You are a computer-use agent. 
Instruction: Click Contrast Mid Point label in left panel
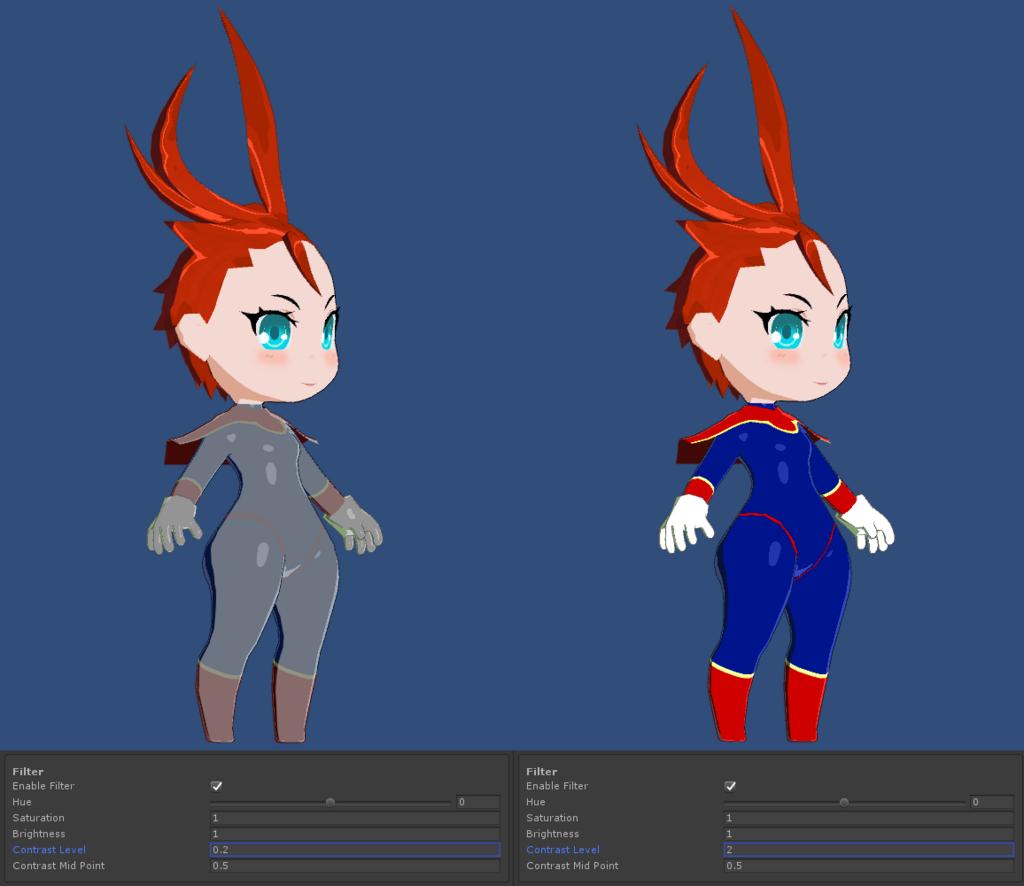click(59, 866)
